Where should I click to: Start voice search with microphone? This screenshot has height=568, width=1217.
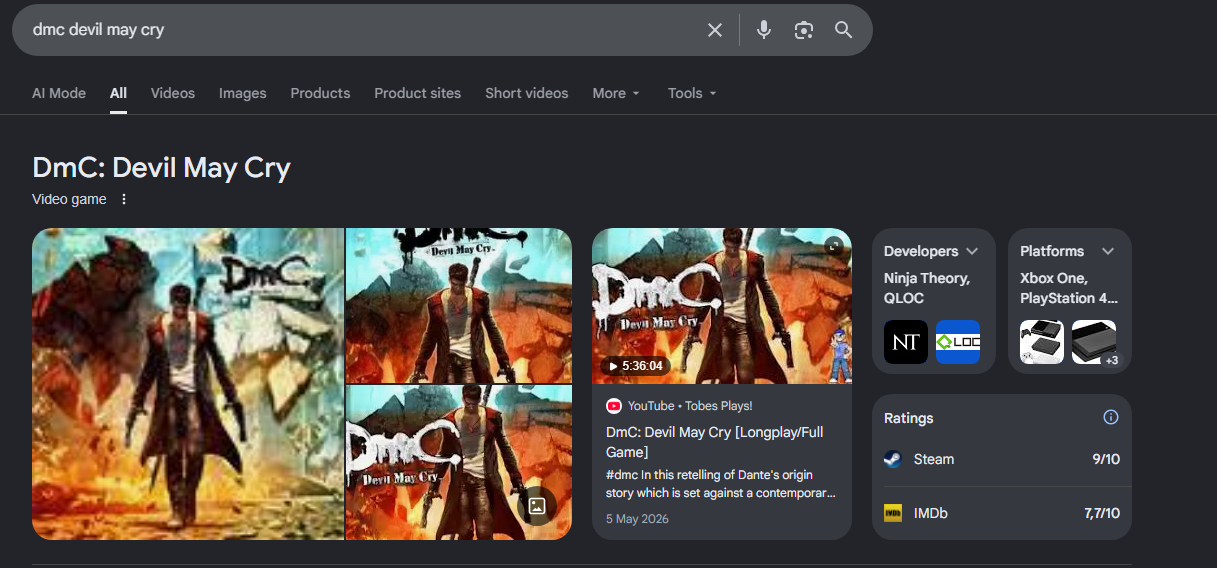pyautogui.click(x=764, y=30)
